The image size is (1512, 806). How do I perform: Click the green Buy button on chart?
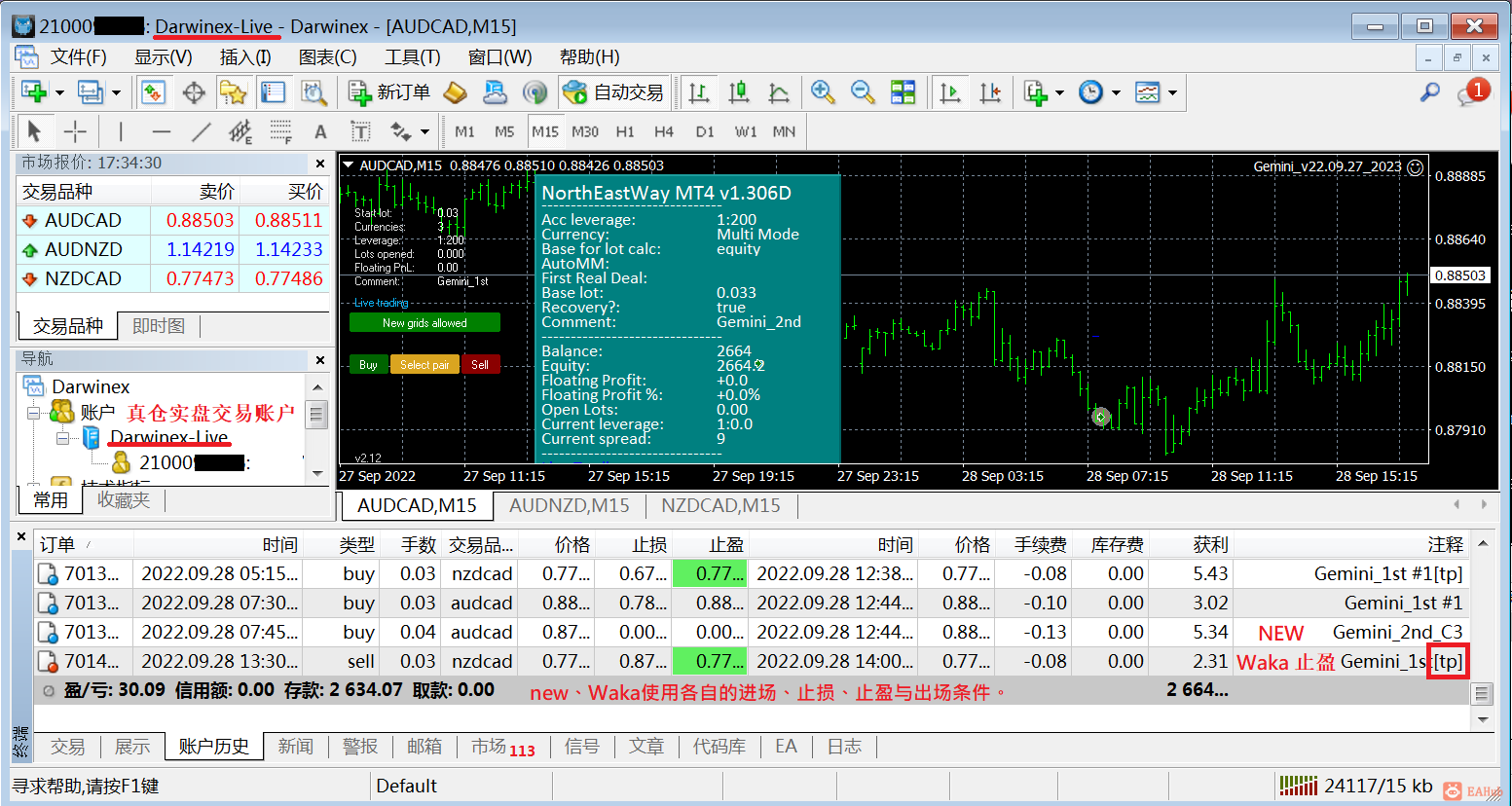368,365
